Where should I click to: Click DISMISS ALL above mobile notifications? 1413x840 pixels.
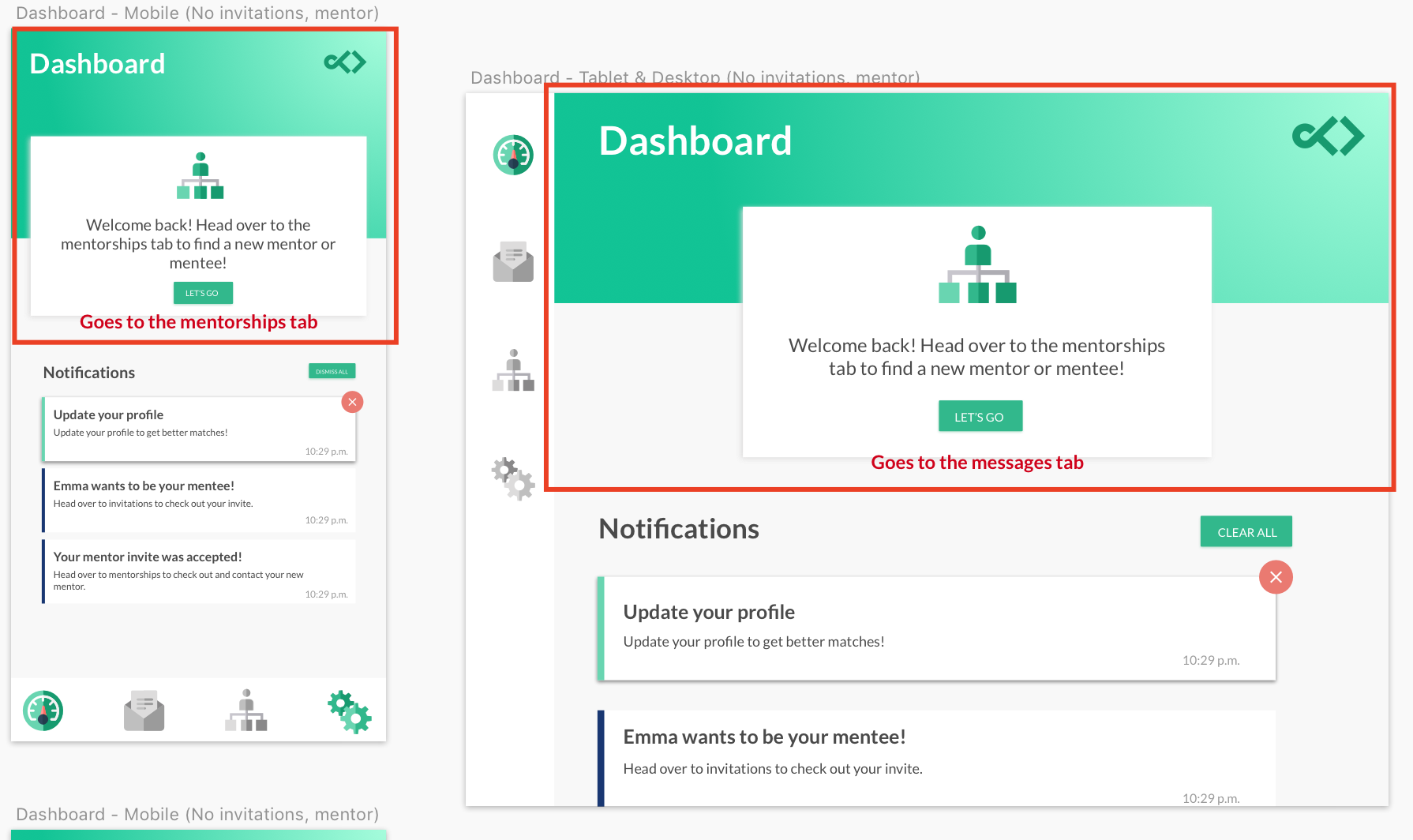[332, 371]
